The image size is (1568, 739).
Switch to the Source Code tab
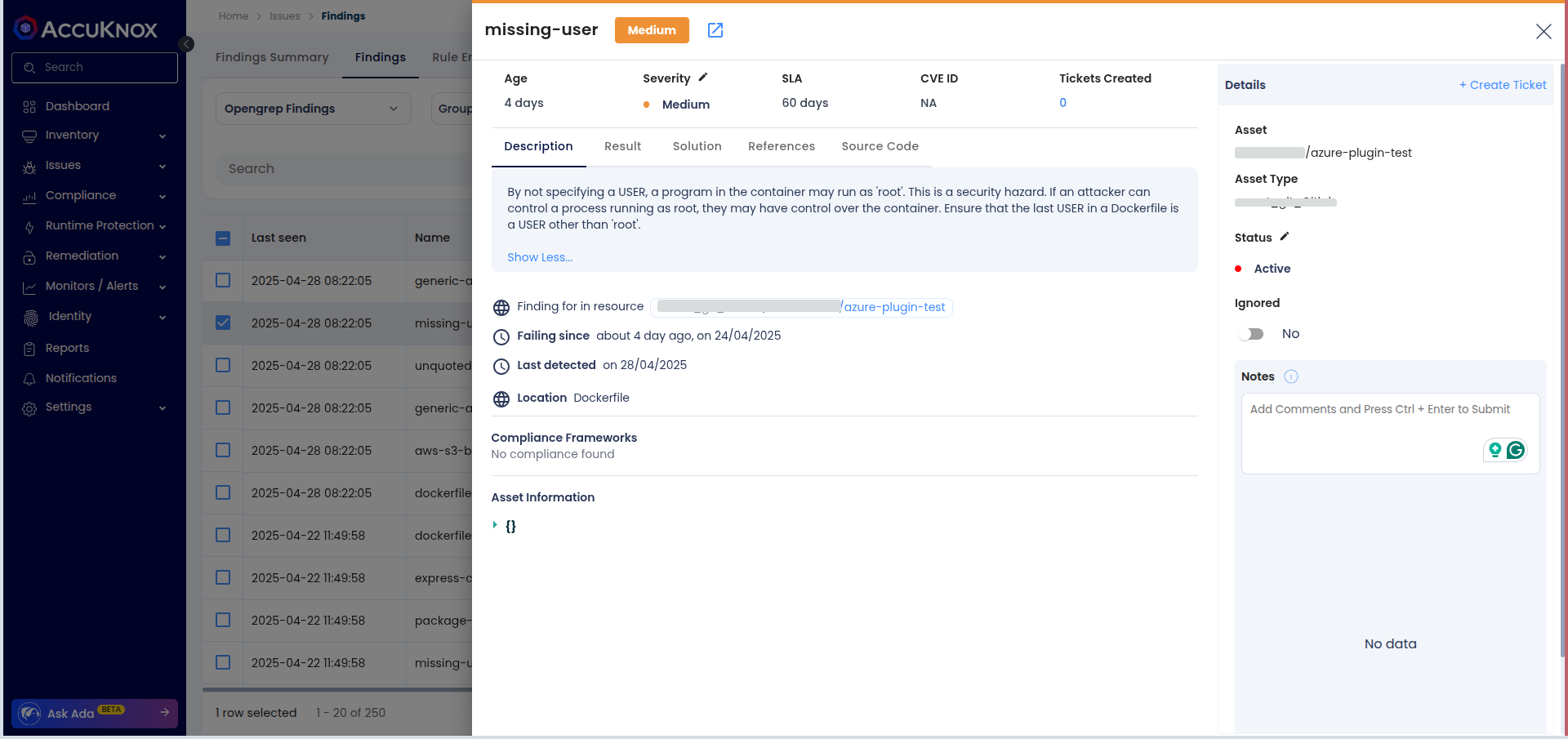tap(880, 146)
